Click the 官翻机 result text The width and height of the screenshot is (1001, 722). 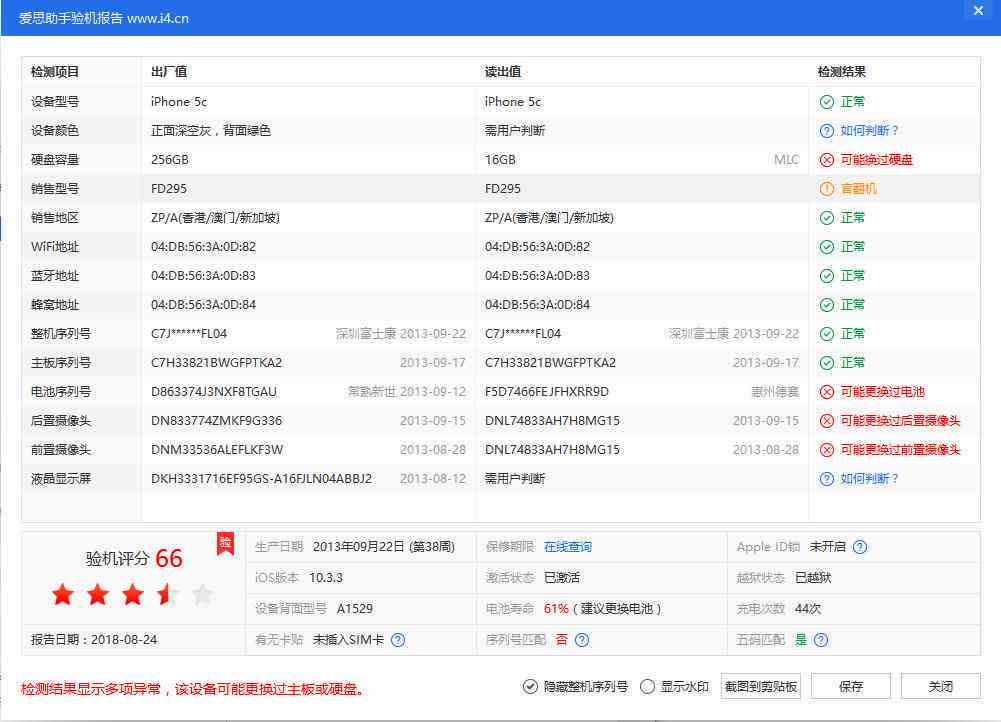pos(859,189)
